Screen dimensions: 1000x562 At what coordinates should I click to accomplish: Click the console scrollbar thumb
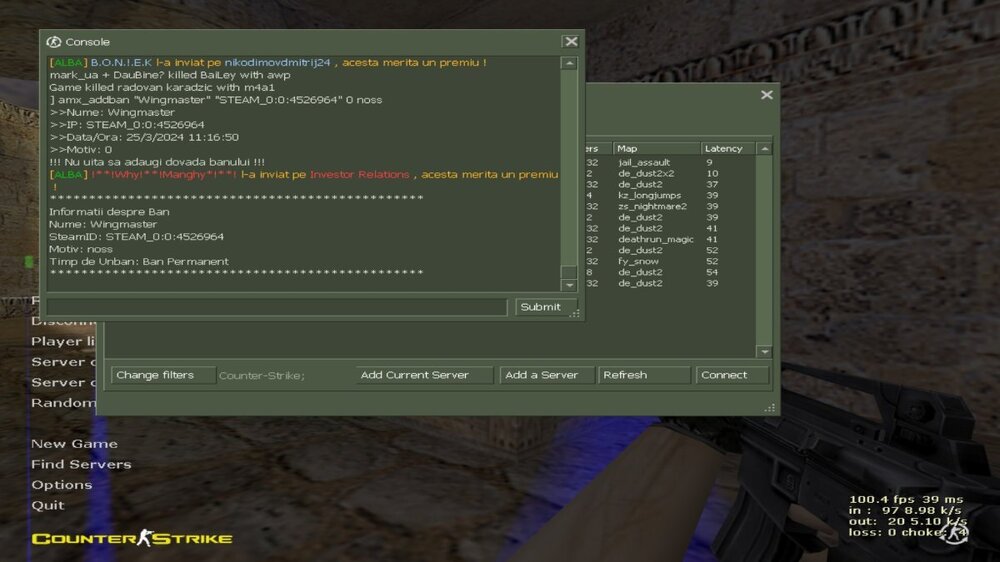click(569, 272)
